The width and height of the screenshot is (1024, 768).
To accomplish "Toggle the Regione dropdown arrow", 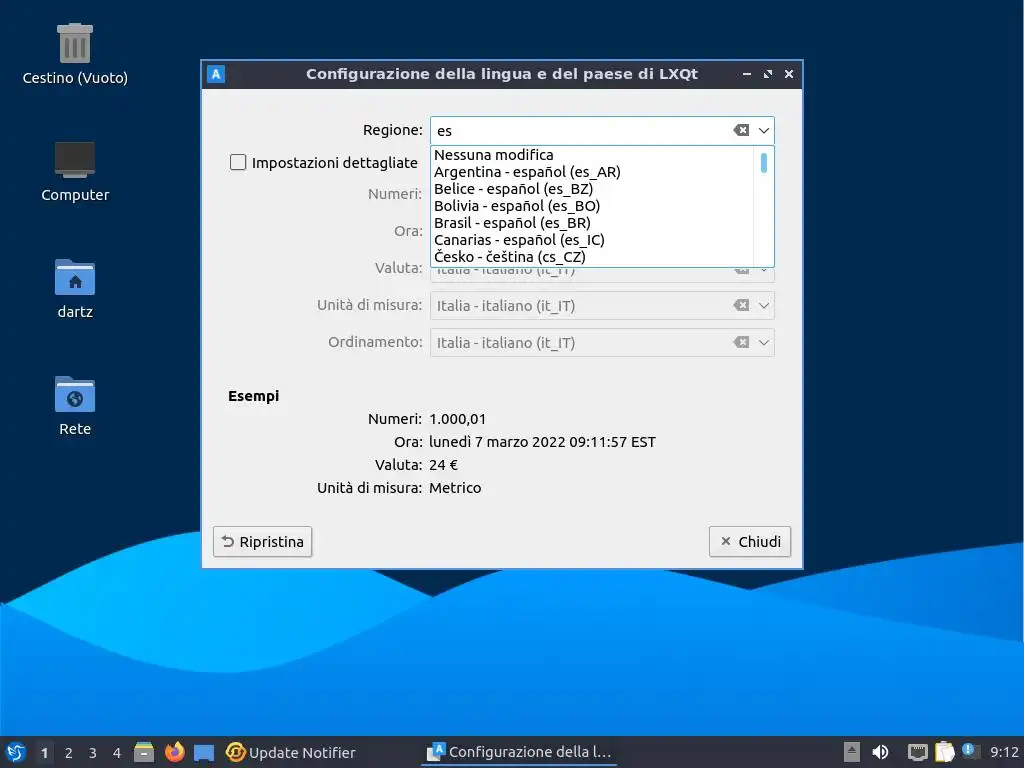I will [763, 131].
